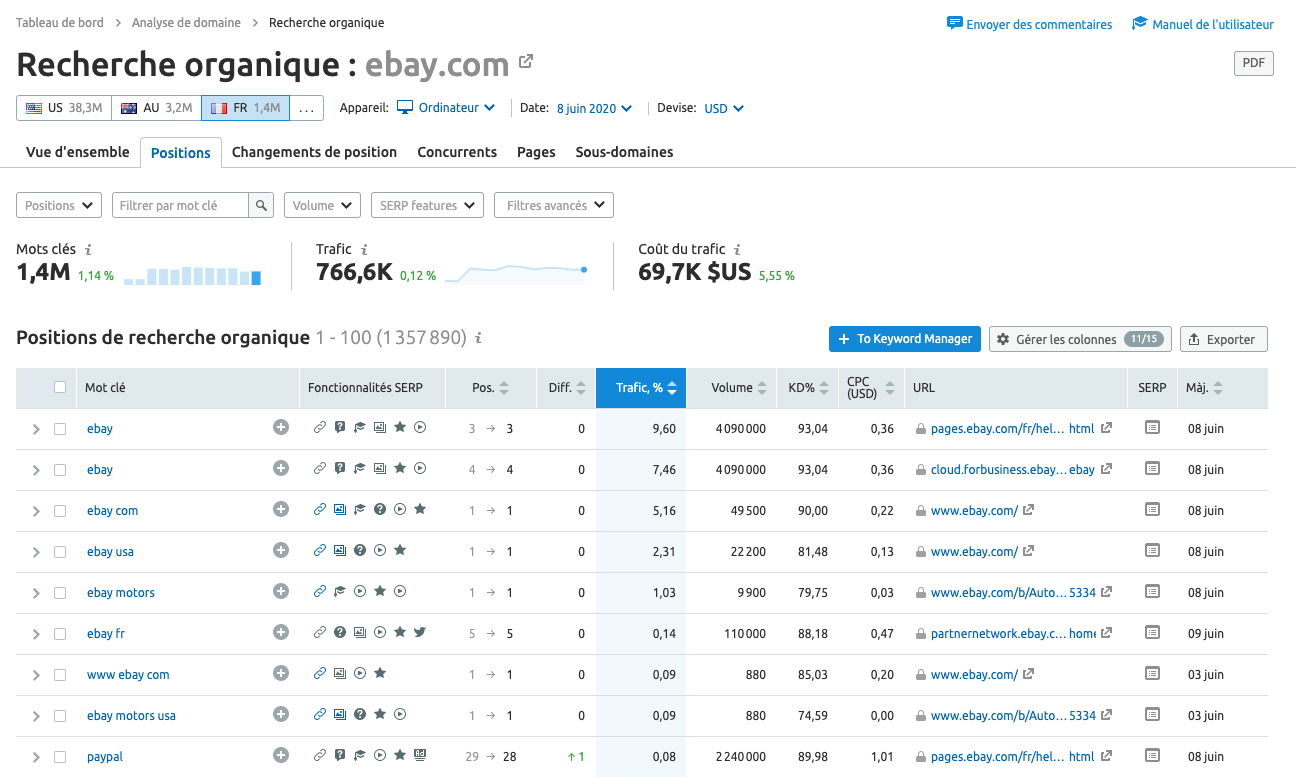This screenshot has width=1296, height=777.
Task: Check the box for 'ebay usa' row
Action: click(60, 552)
